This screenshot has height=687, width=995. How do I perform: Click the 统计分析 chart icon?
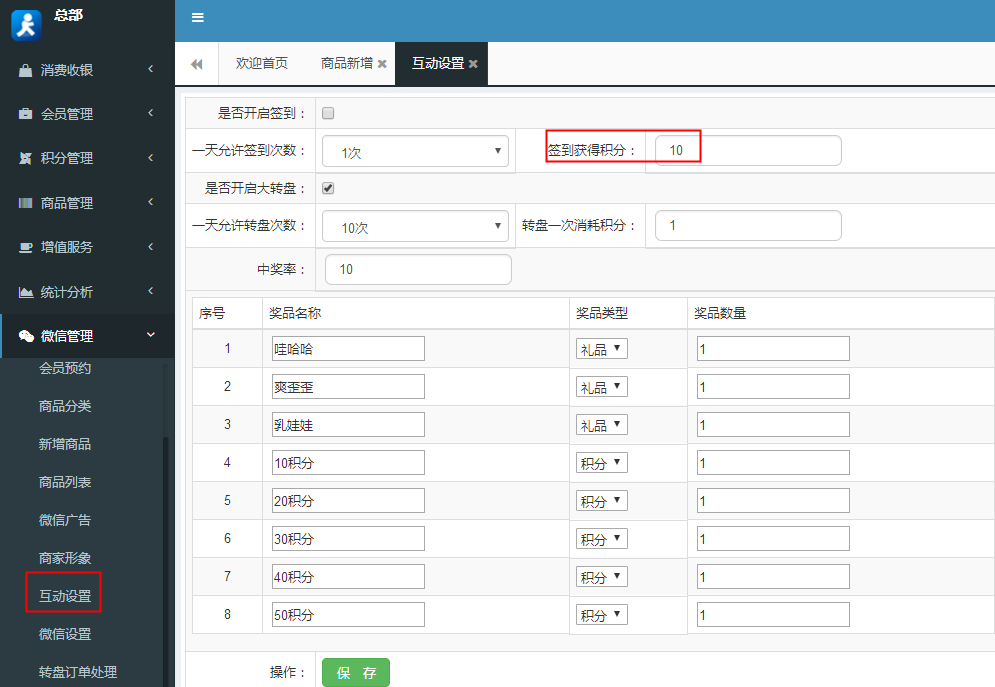click(24, 290)
